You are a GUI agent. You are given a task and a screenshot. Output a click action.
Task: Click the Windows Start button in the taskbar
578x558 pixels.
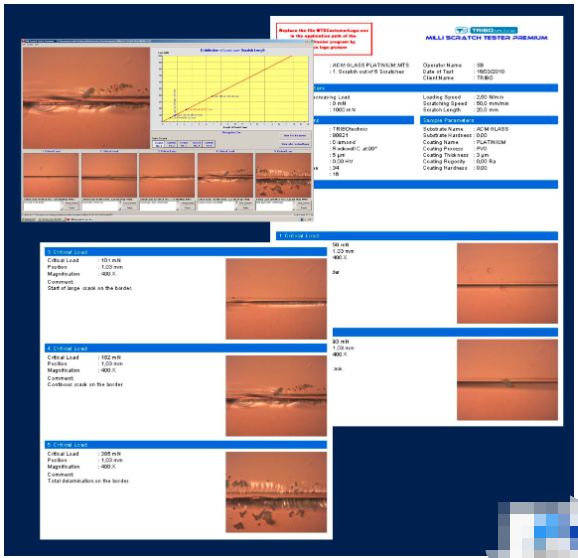(x=29, y=220)
